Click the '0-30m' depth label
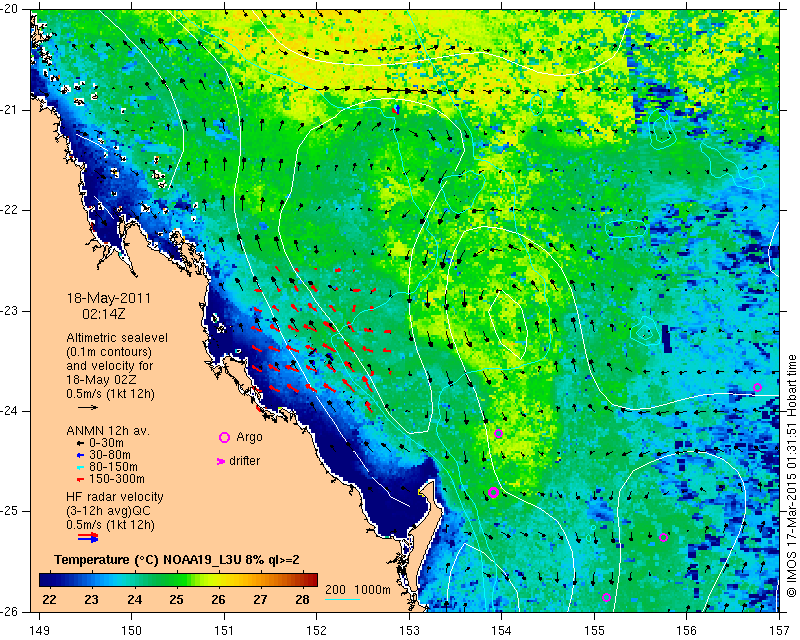The height and width of the screenshot is (640, 800). pyautogui.click(x=106, y=443)
